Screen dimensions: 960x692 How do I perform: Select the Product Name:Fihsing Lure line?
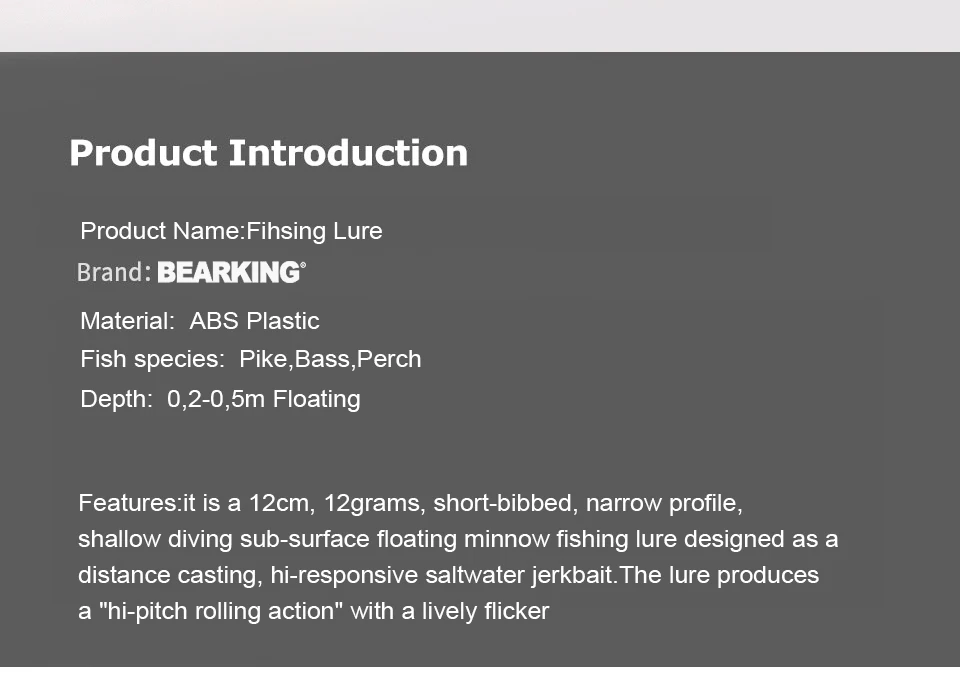coord(231,231)
